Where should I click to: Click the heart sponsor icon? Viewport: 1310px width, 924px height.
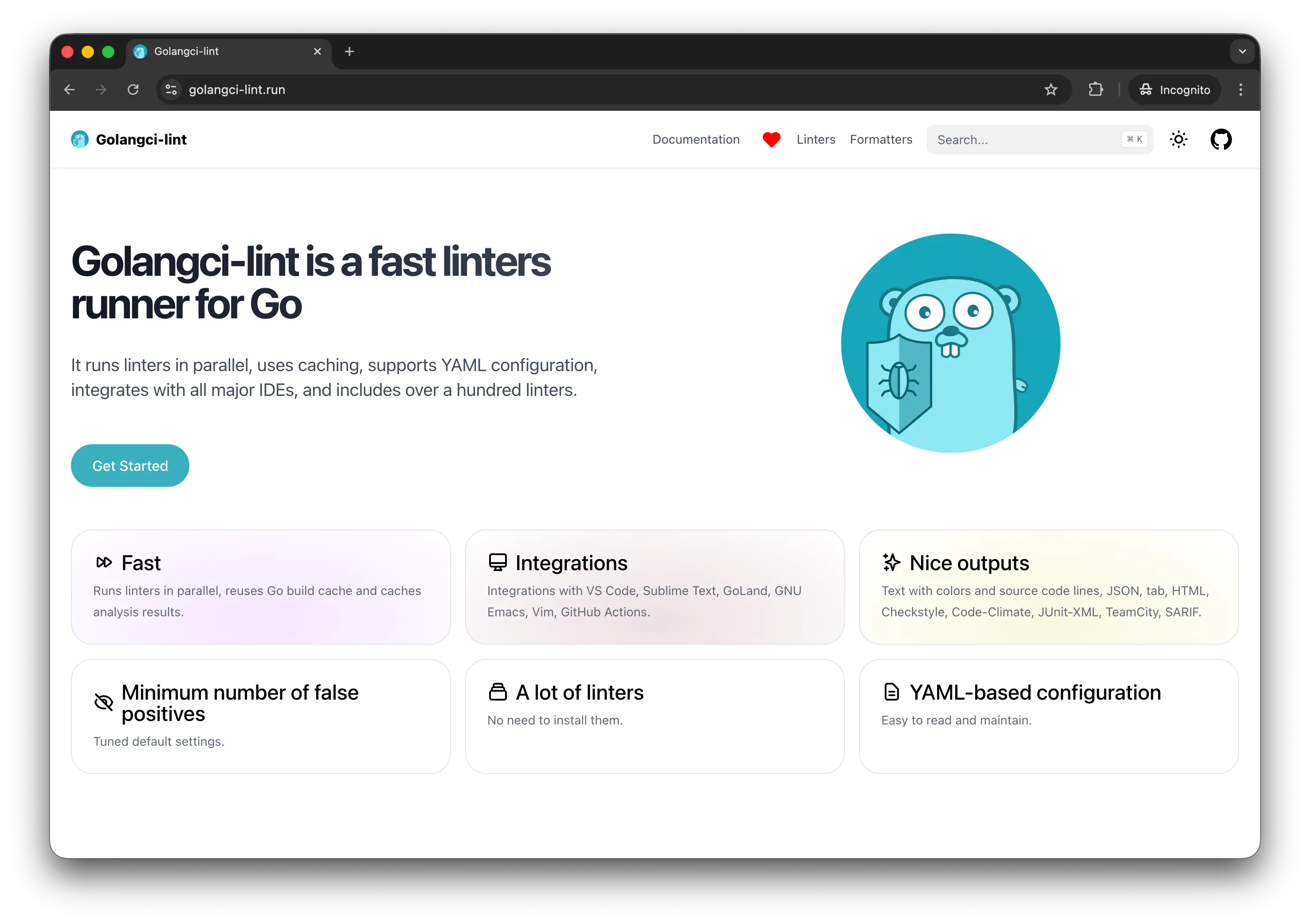(771, 139)
